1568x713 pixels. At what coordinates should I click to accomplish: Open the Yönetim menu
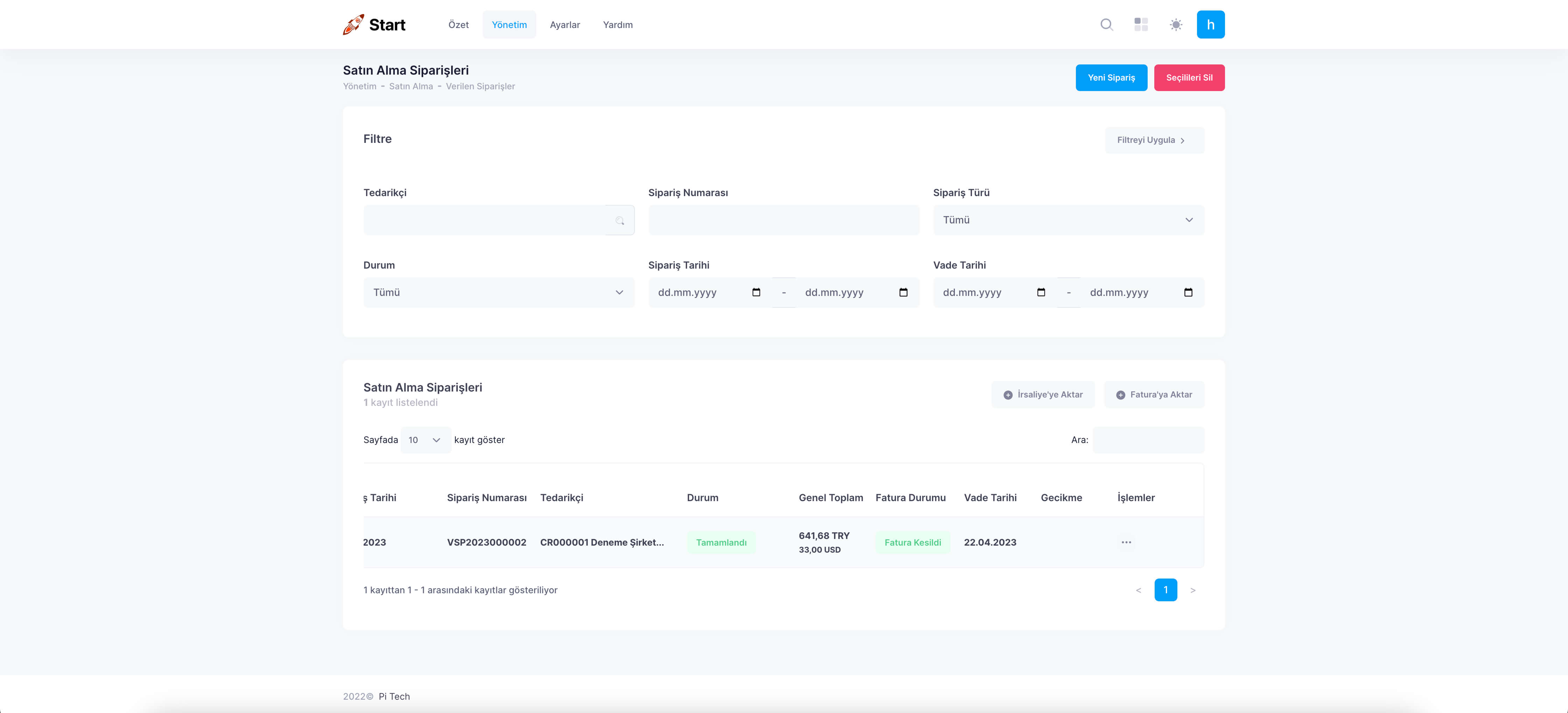tap(509, 25)
